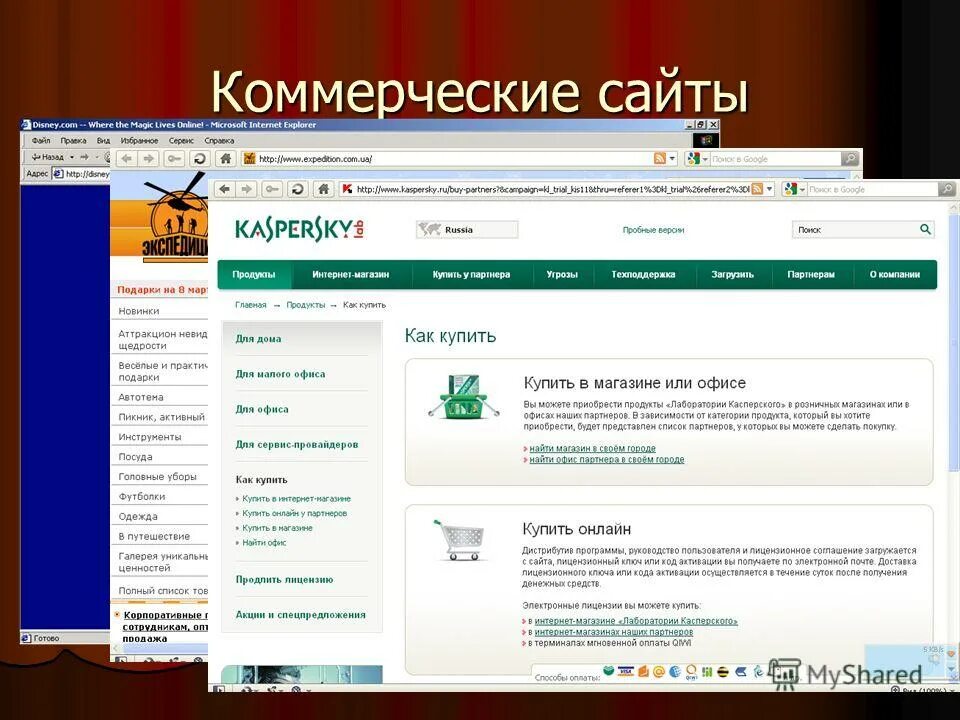Open Угрозы navigation tab
The height and width of the screenshot is (720, 960).
pos(562,274)
